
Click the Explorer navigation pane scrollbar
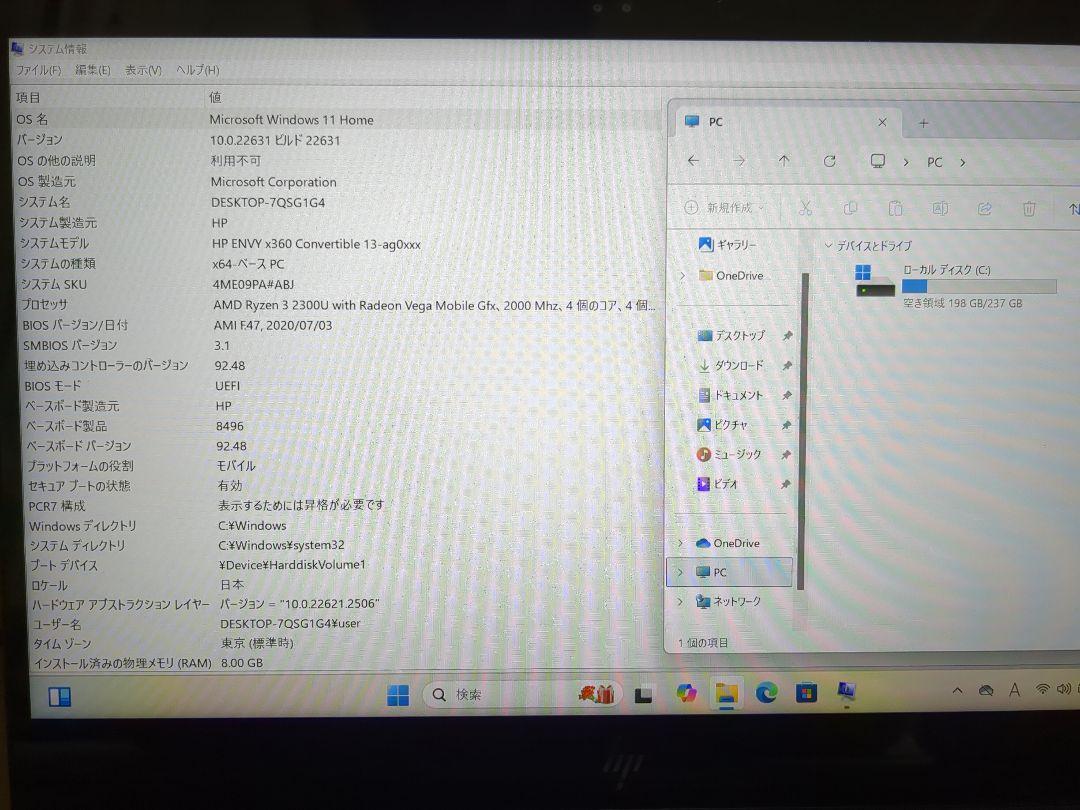point(802,430)
